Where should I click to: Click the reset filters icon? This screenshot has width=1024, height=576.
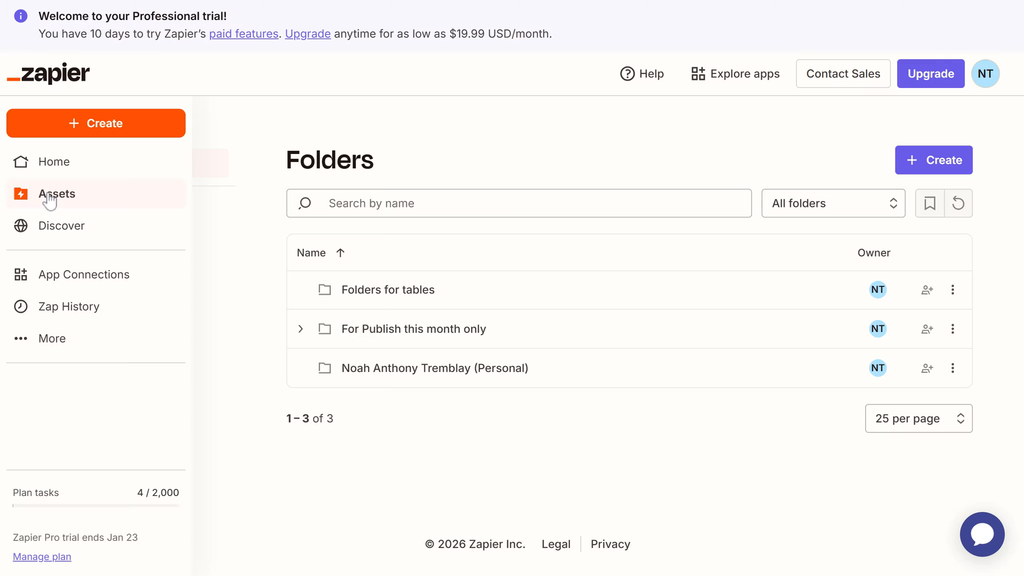(958, 203)
